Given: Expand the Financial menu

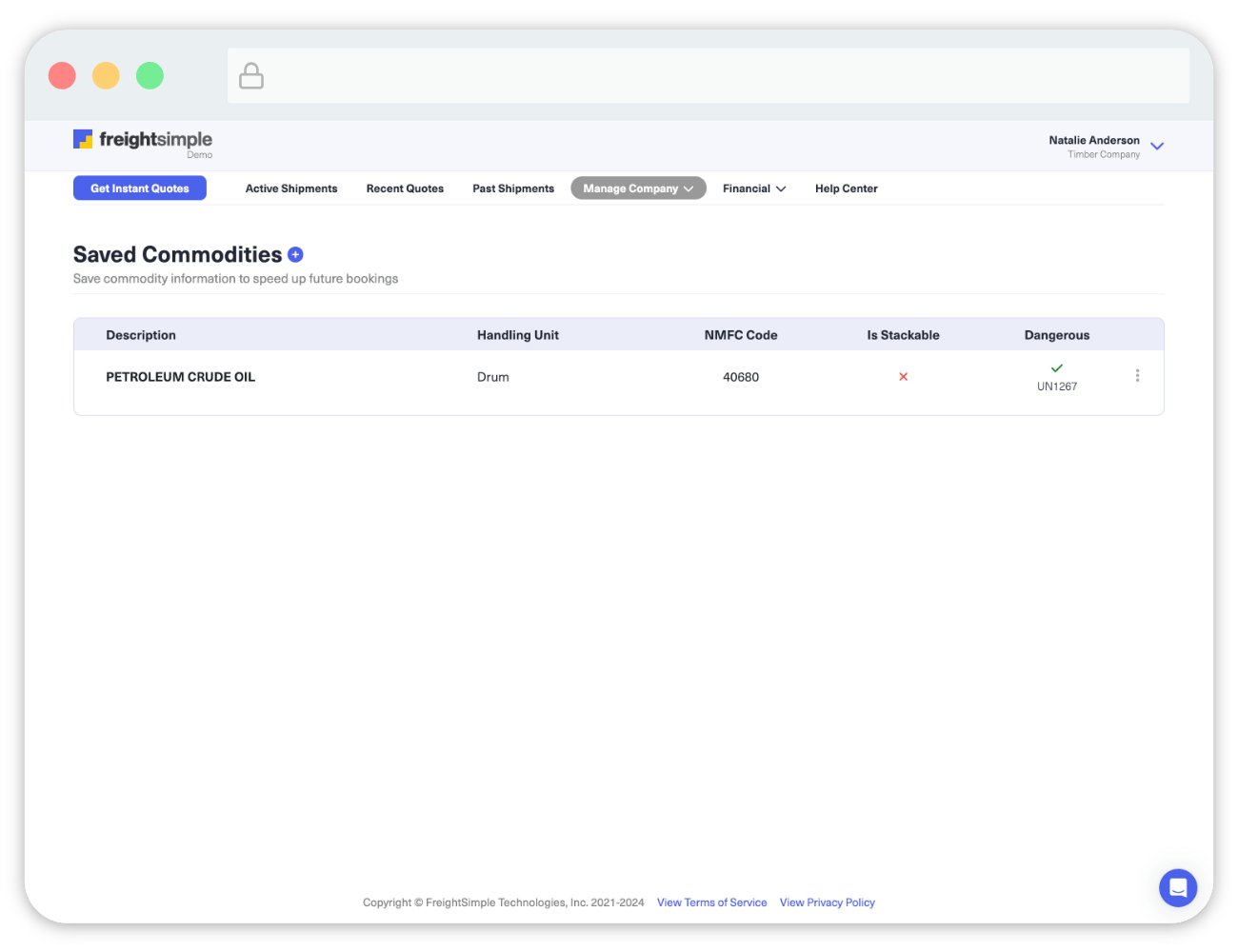Looking at the screenshot, I should [x=753, y=188].
